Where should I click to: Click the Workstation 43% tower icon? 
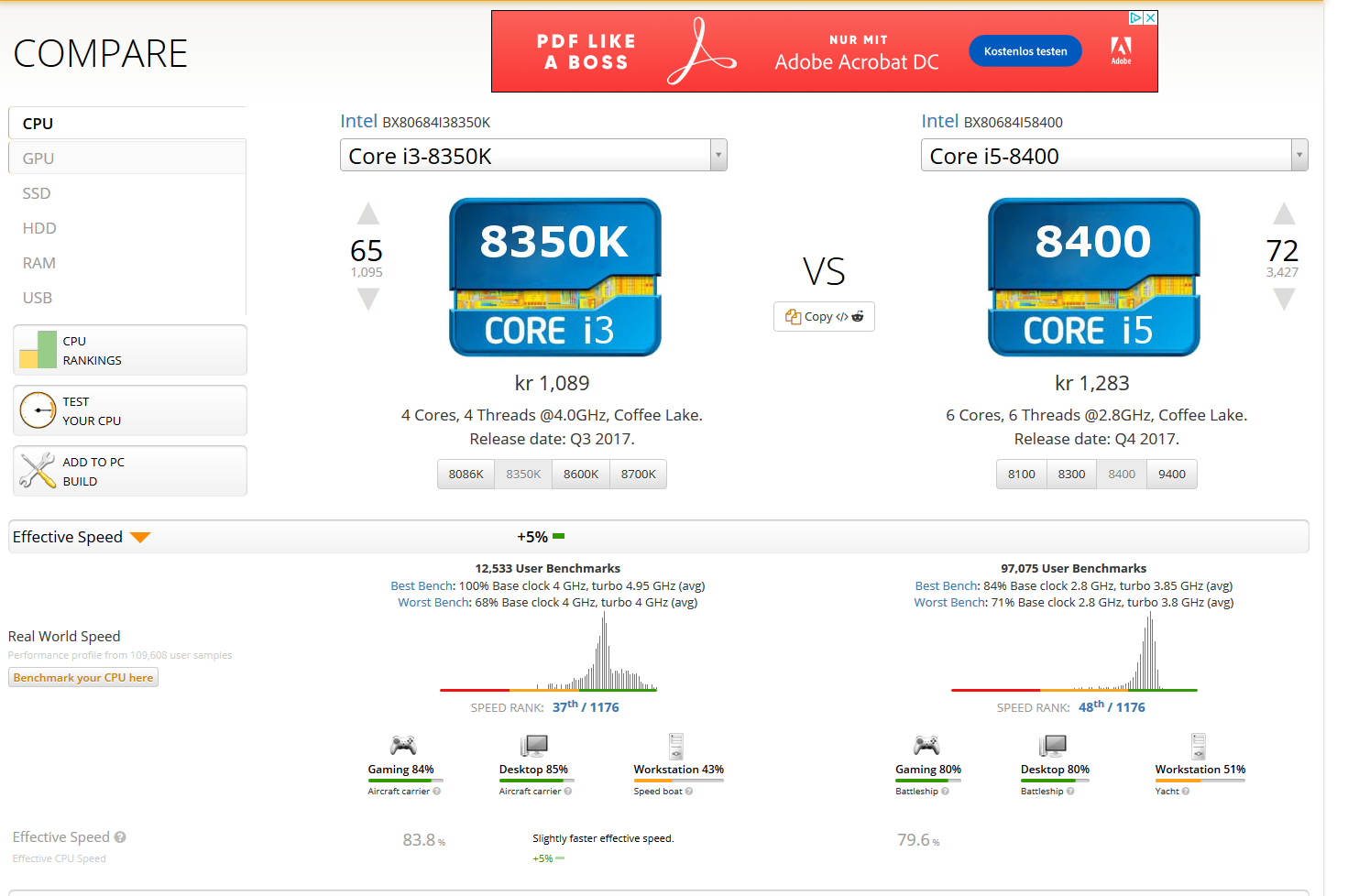coord(676,746)
